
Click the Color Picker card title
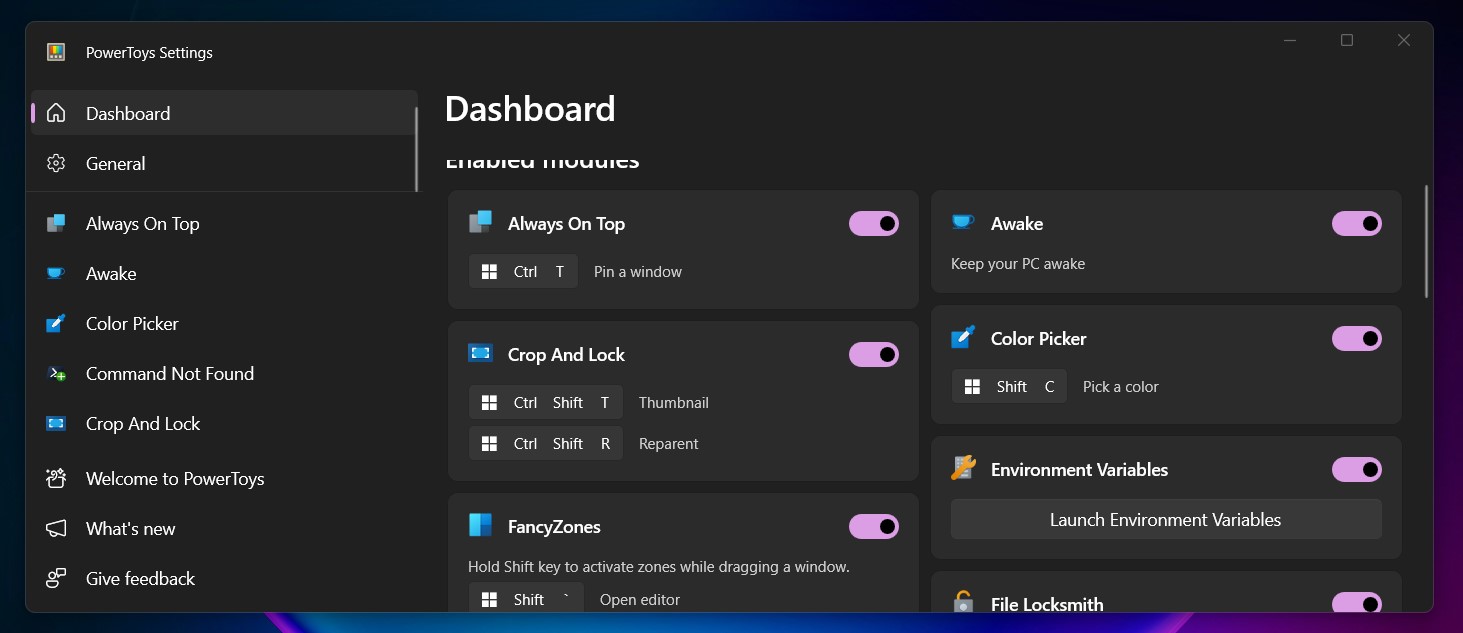1038,339
